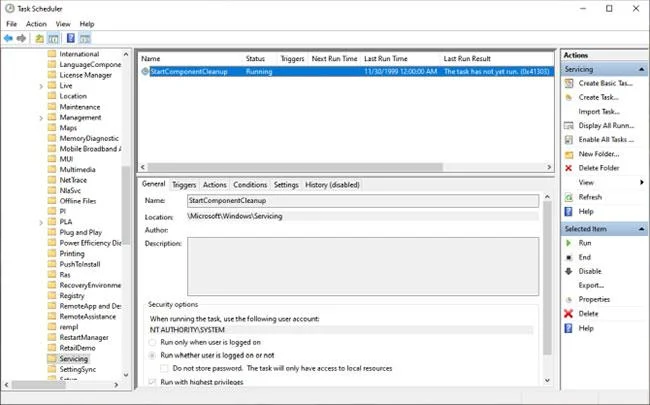Select the RestartManager folder in tree

click(84, 337)
